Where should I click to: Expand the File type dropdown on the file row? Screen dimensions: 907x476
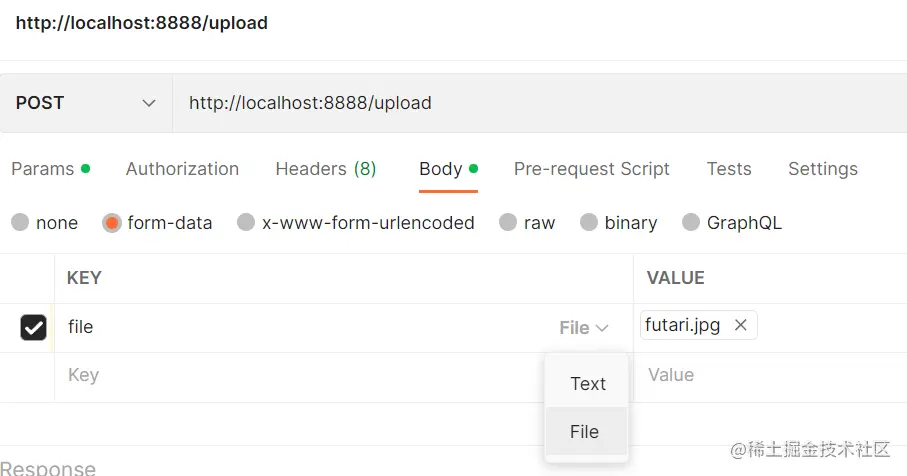pyautogui.click(x=584, y=328)
